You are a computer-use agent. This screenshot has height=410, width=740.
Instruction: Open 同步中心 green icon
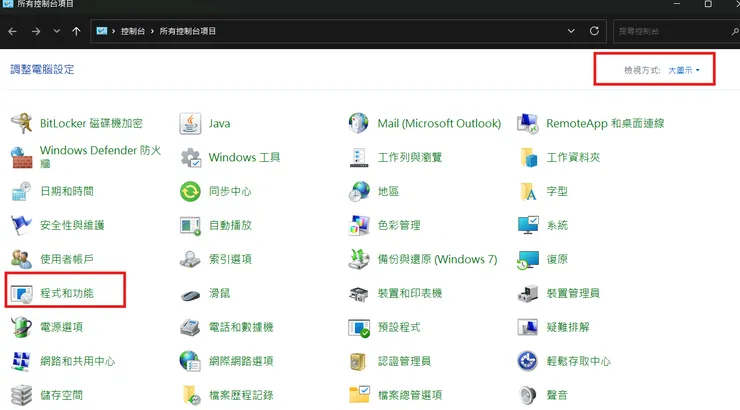pos(190,192)
